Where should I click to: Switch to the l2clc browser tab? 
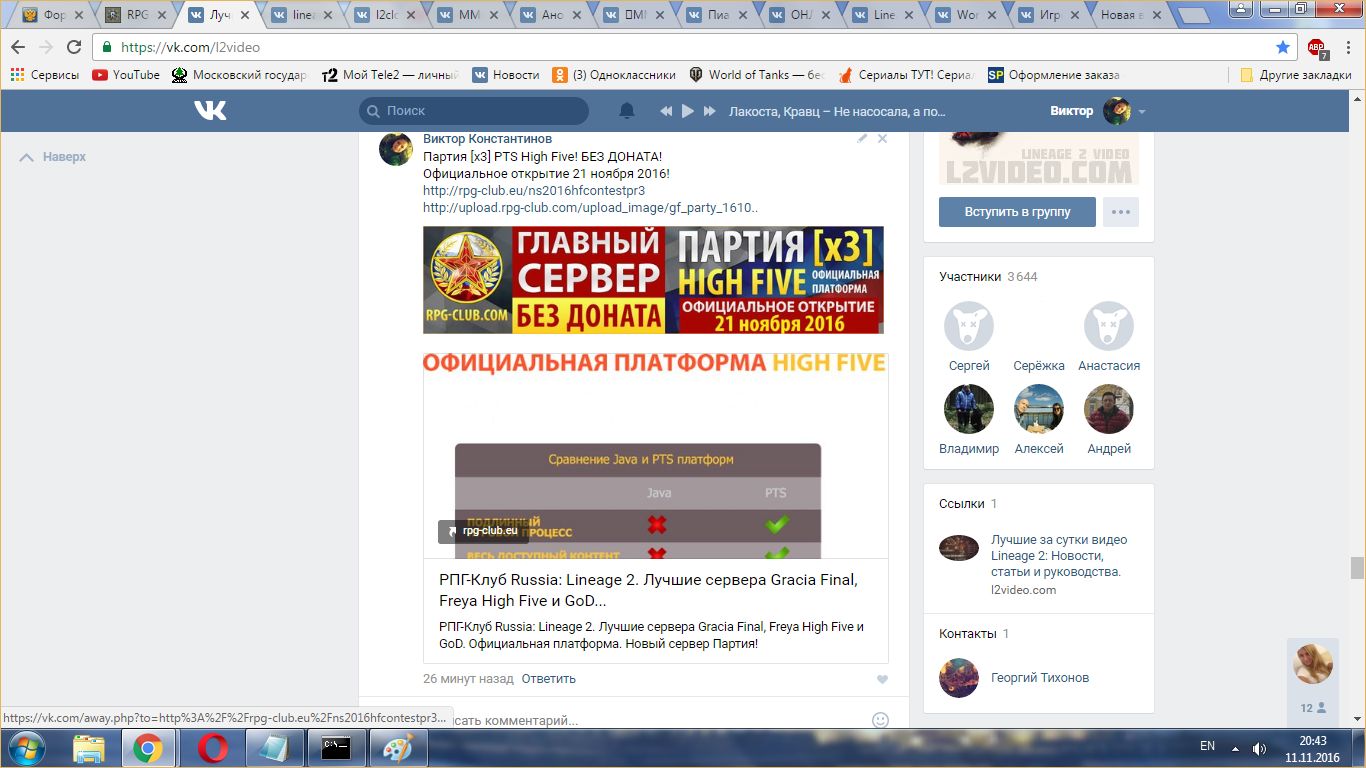(x=387, y=15)
